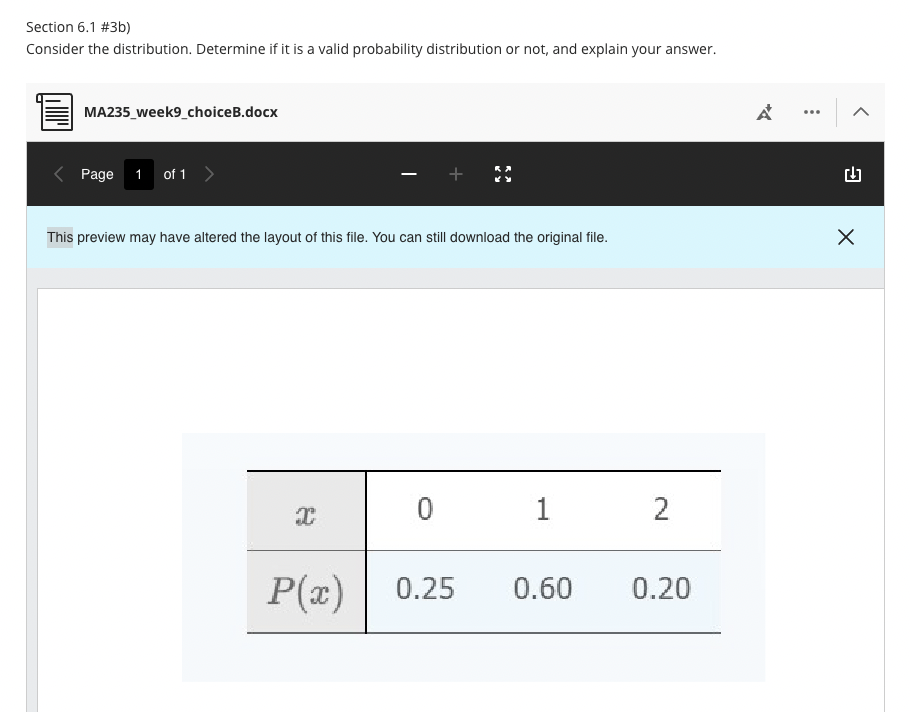The image size is (910, 712).
Task: Select the page number input field
Action: (x=138, y=174)
